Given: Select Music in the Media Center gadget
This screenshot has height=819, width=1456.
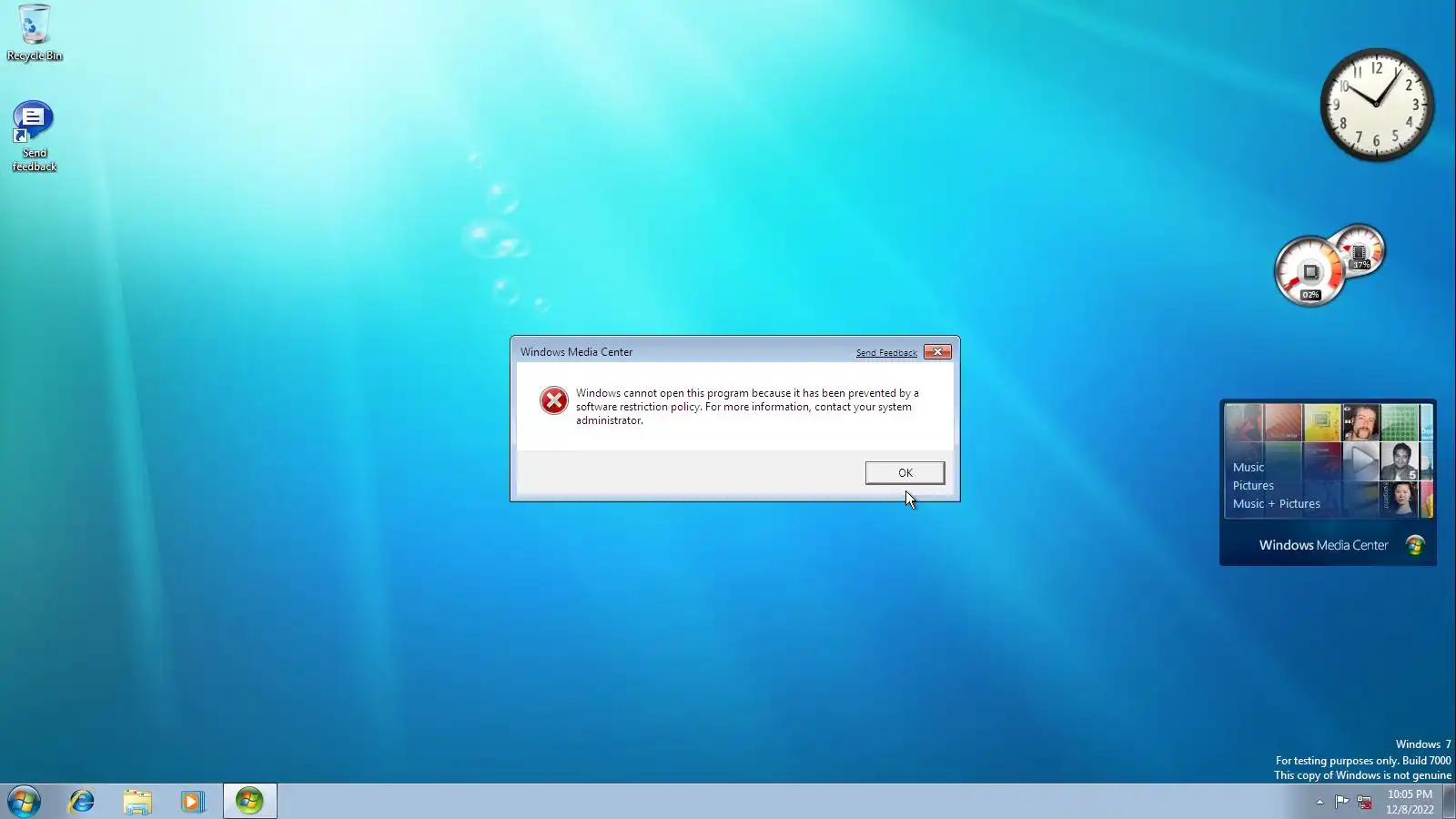Looking at the screenshot, I should coord(1248,467).
